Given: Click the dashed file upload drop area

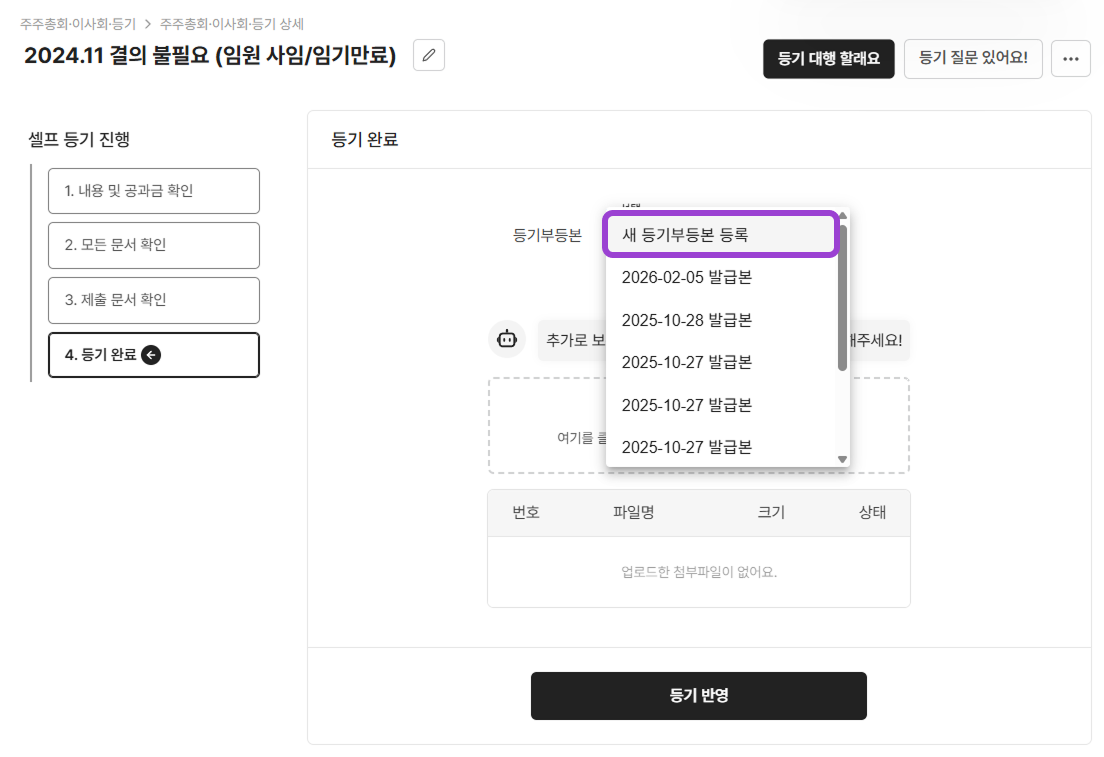Looking at the screenshot, I should coord(880,425).
